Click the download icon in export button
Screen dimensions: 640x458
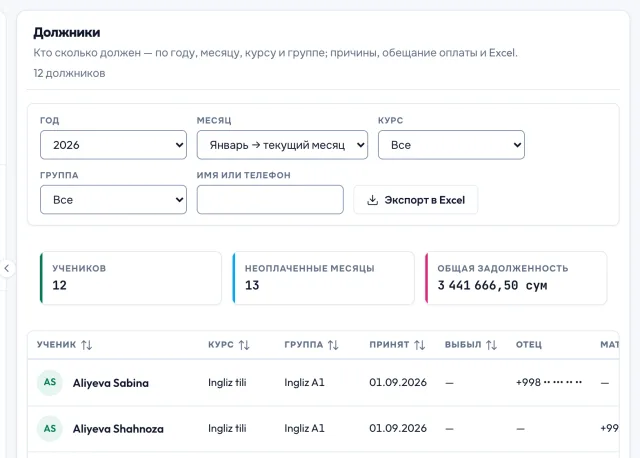(x=372, y=200)
